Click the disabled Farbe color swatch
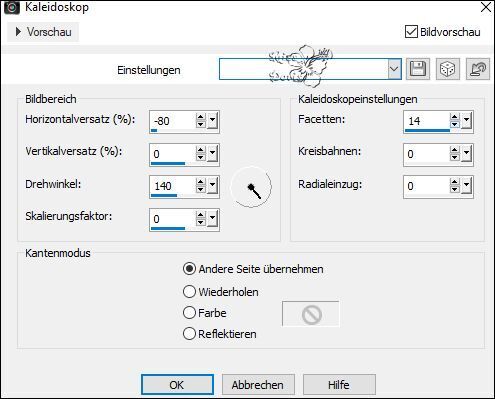Screen dimensions: 495x399 [x=311, y=314]
